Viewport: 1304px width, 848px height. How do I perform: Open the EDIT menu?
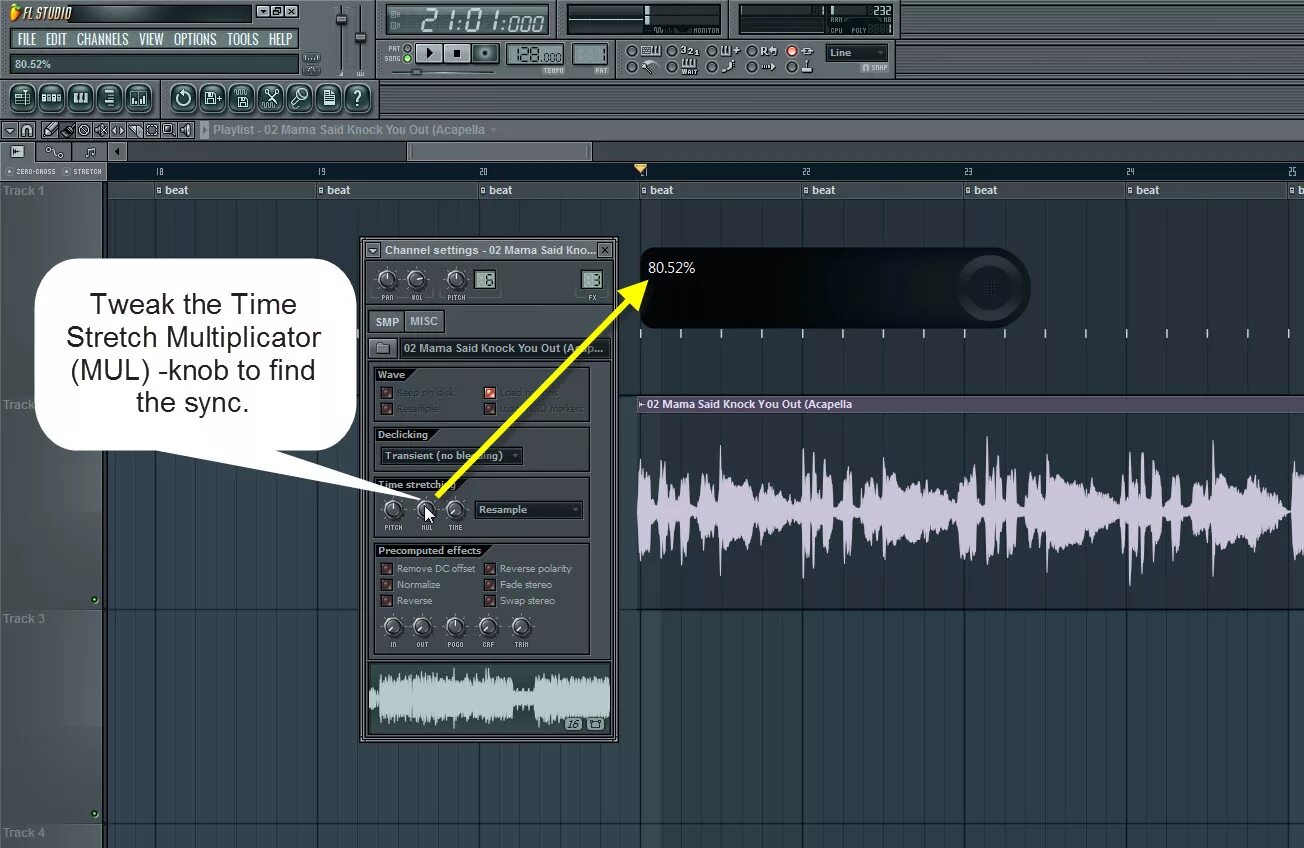[x=56, y=39]
